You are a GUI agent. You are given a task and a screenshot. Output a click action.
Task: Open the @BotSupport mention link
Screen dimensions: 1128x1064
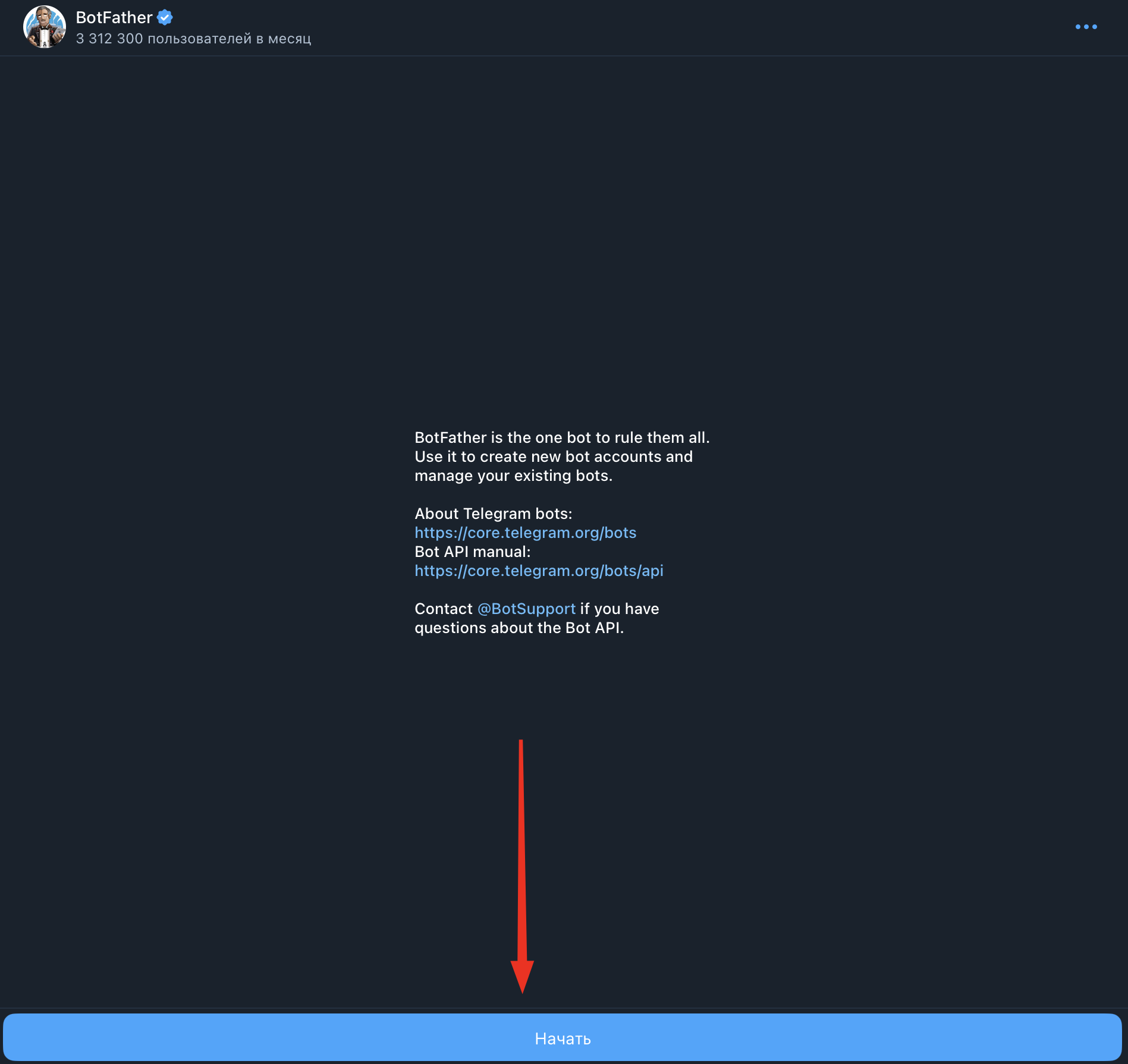point(526,609)
